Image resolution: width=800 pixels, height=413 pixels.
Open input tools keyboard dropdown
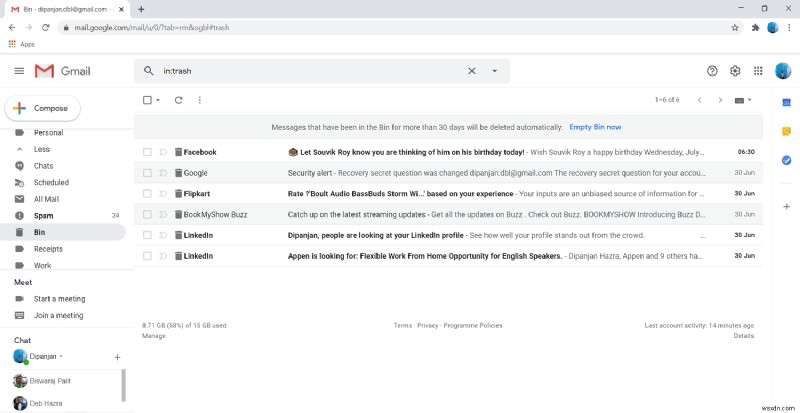pos(743,100)
